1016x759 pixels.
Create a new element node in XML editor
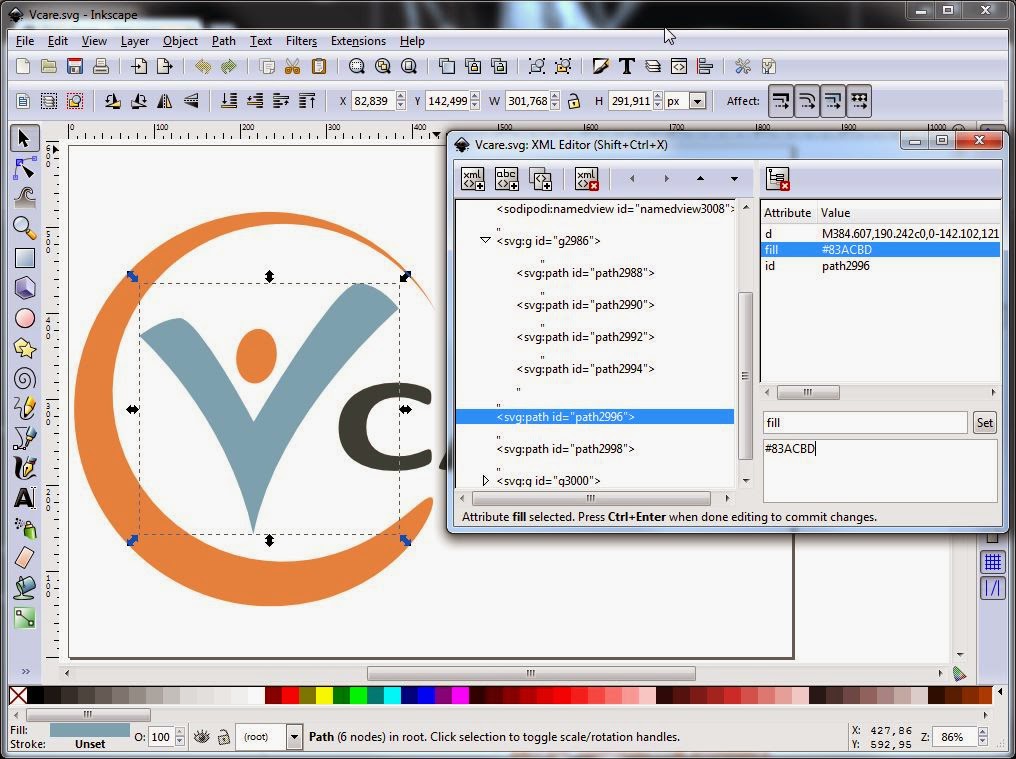(472, 179)
